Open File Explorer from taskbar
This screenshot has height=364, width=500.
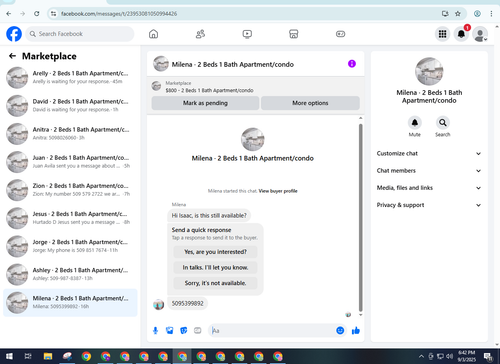[x=48, y=356]
